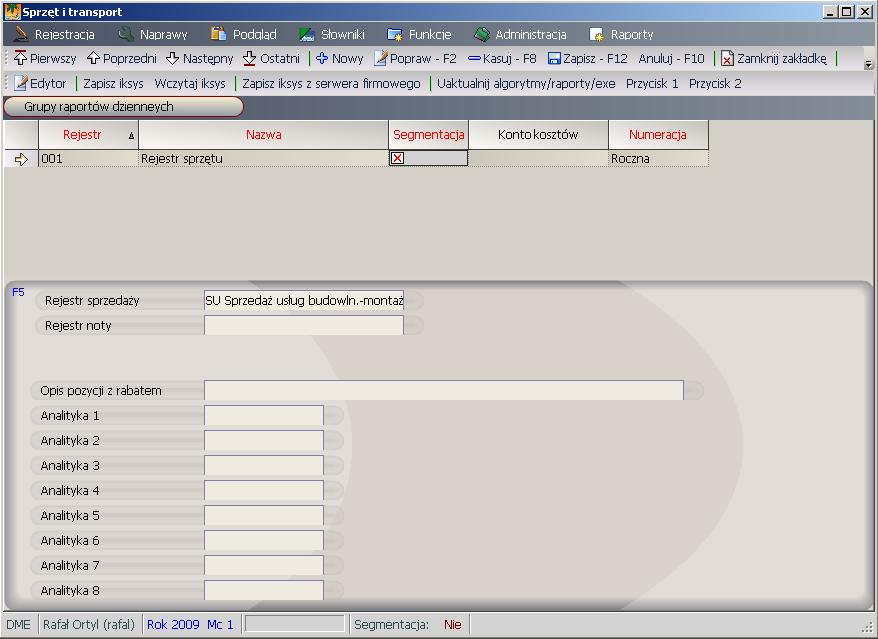
Task: Go to first record with Pierwszy
Action: pyautogui.click(x=45, y=59)
